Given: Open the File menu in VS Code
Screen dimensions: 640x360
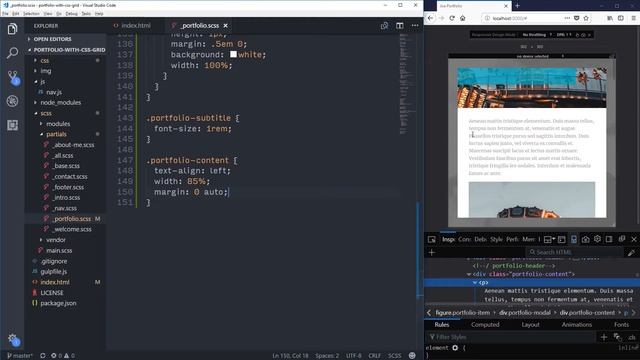Looking at the screenshot, I should [x=5, y=13].
